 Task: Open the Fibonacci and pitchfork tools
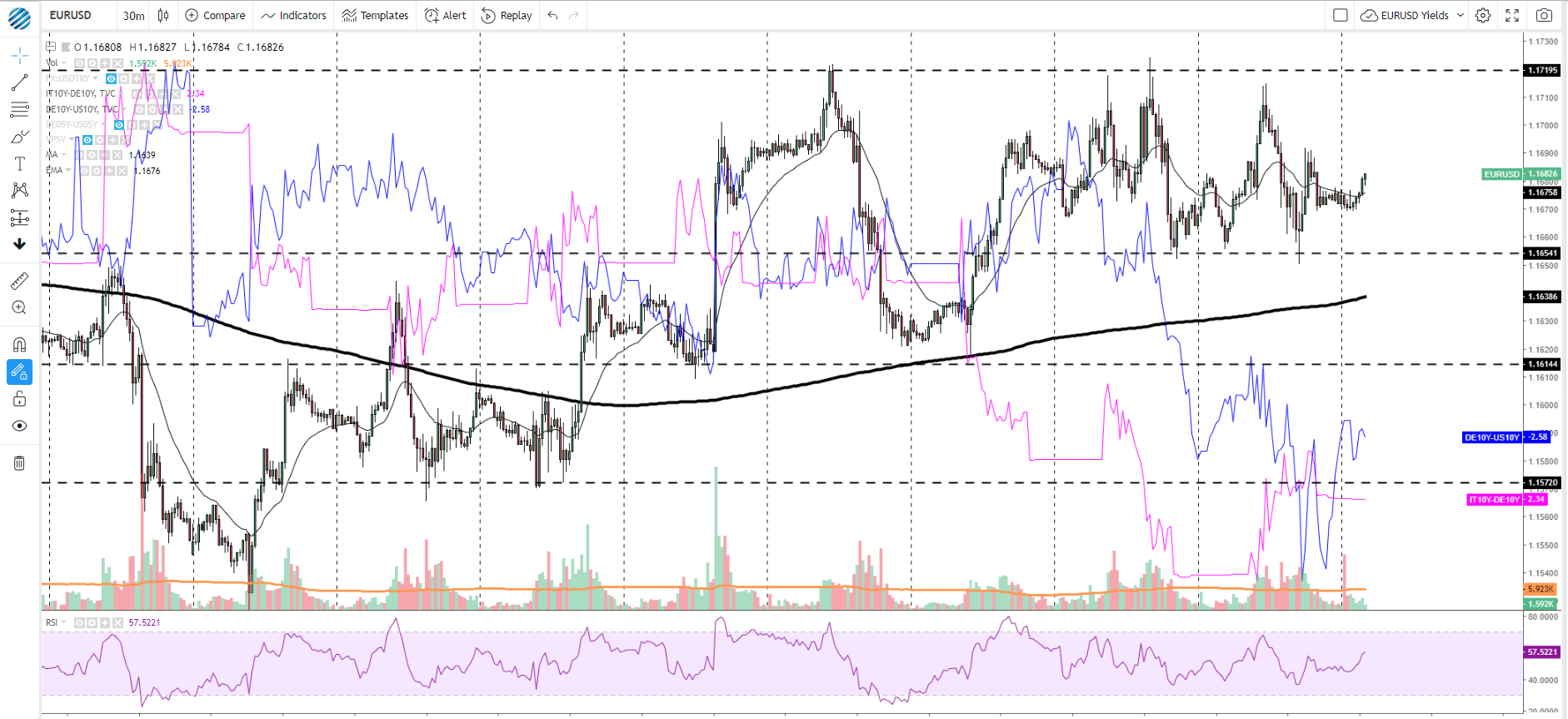(20, 109)
